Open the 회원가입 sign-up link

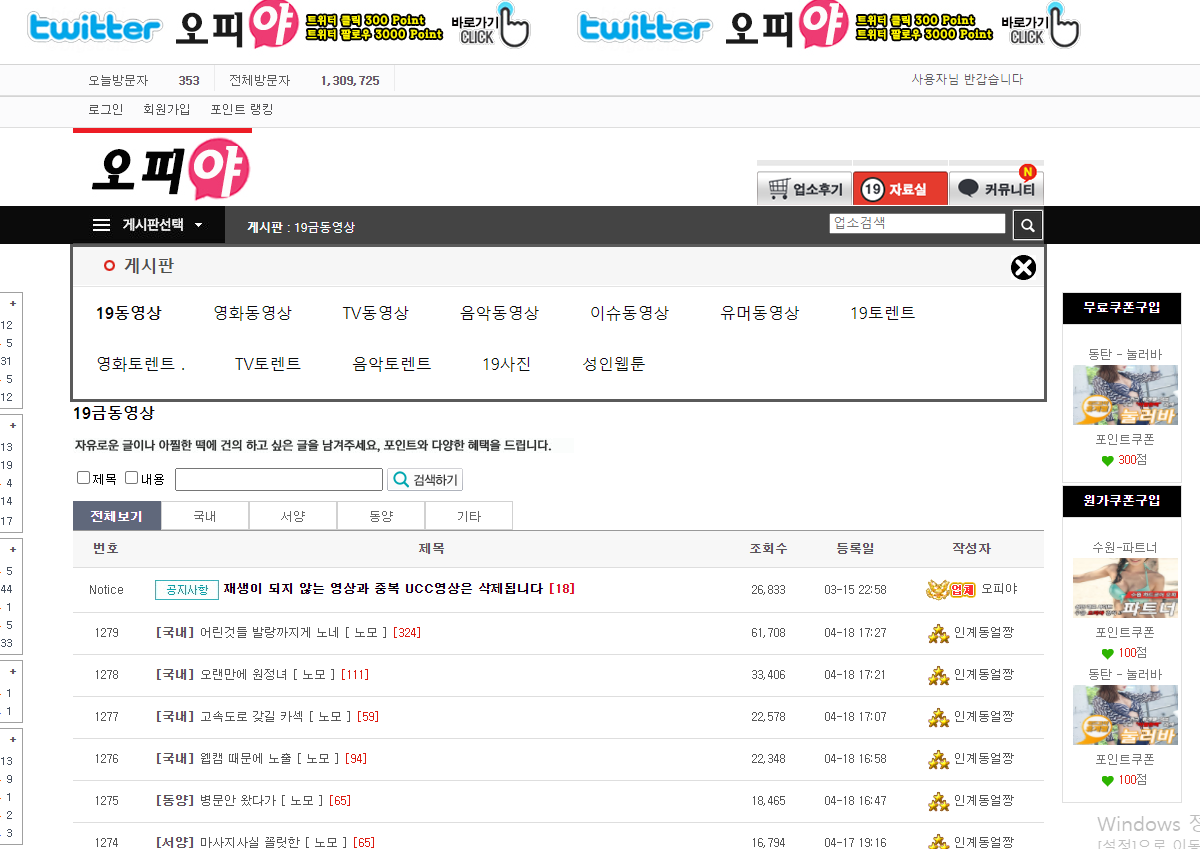point(166,110)
